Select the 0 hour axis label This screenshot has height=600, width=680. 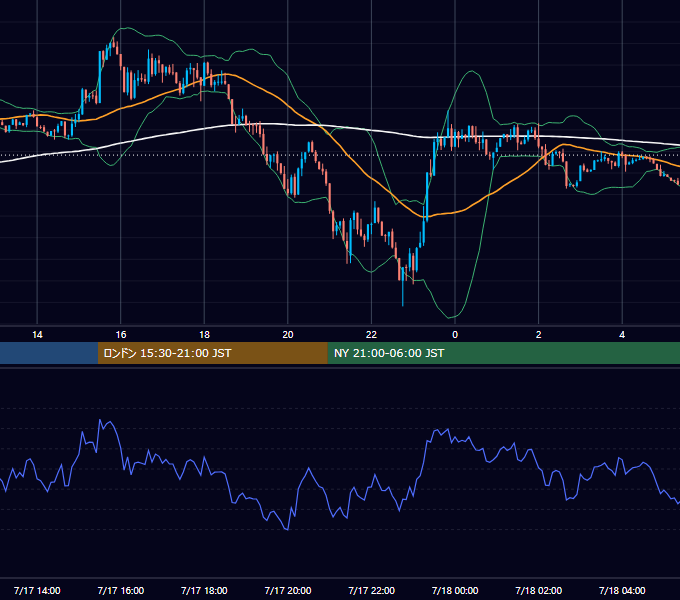click(455, 335)
